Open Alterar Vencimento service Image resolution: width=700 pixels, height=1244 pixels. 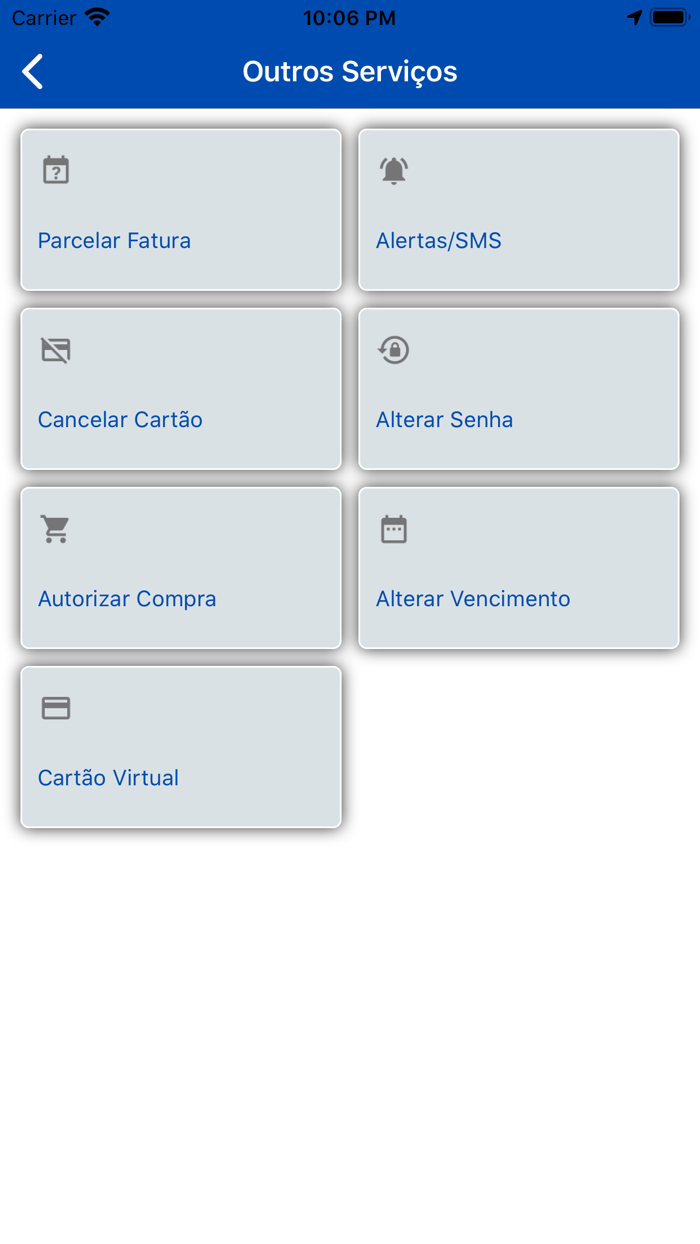tap(518, 568)
